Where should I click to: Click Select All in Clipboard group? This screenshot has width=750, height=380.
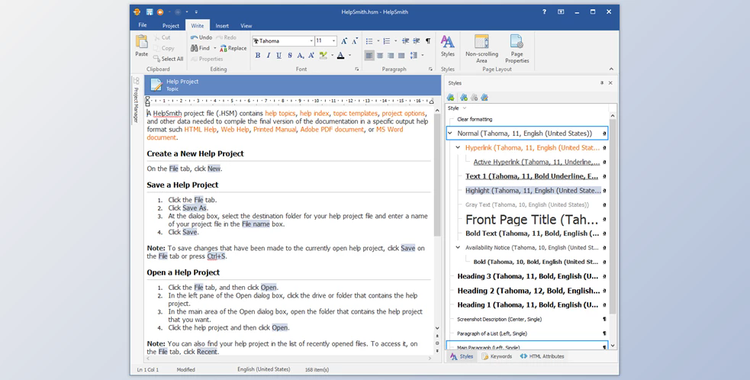point(168,59)
